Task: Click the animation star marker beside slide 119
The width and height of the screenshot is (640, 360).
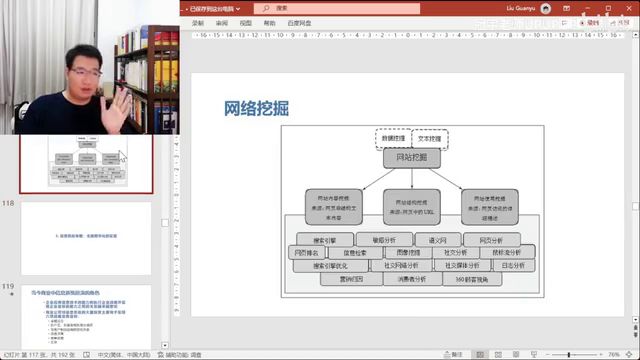Action: pyautogui.click(x=11, y=294)
